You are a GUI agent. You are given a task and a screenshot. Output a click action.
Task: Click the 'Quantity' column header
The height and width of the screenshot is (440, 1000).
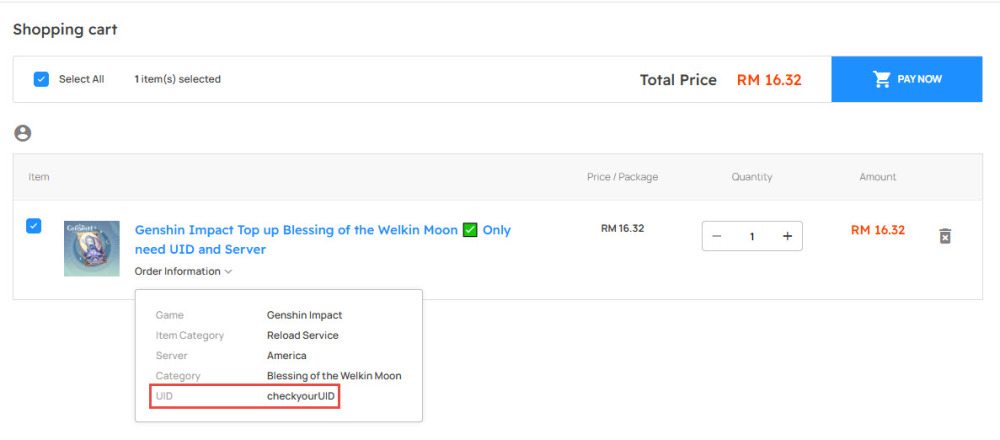[x=752, y=177]
